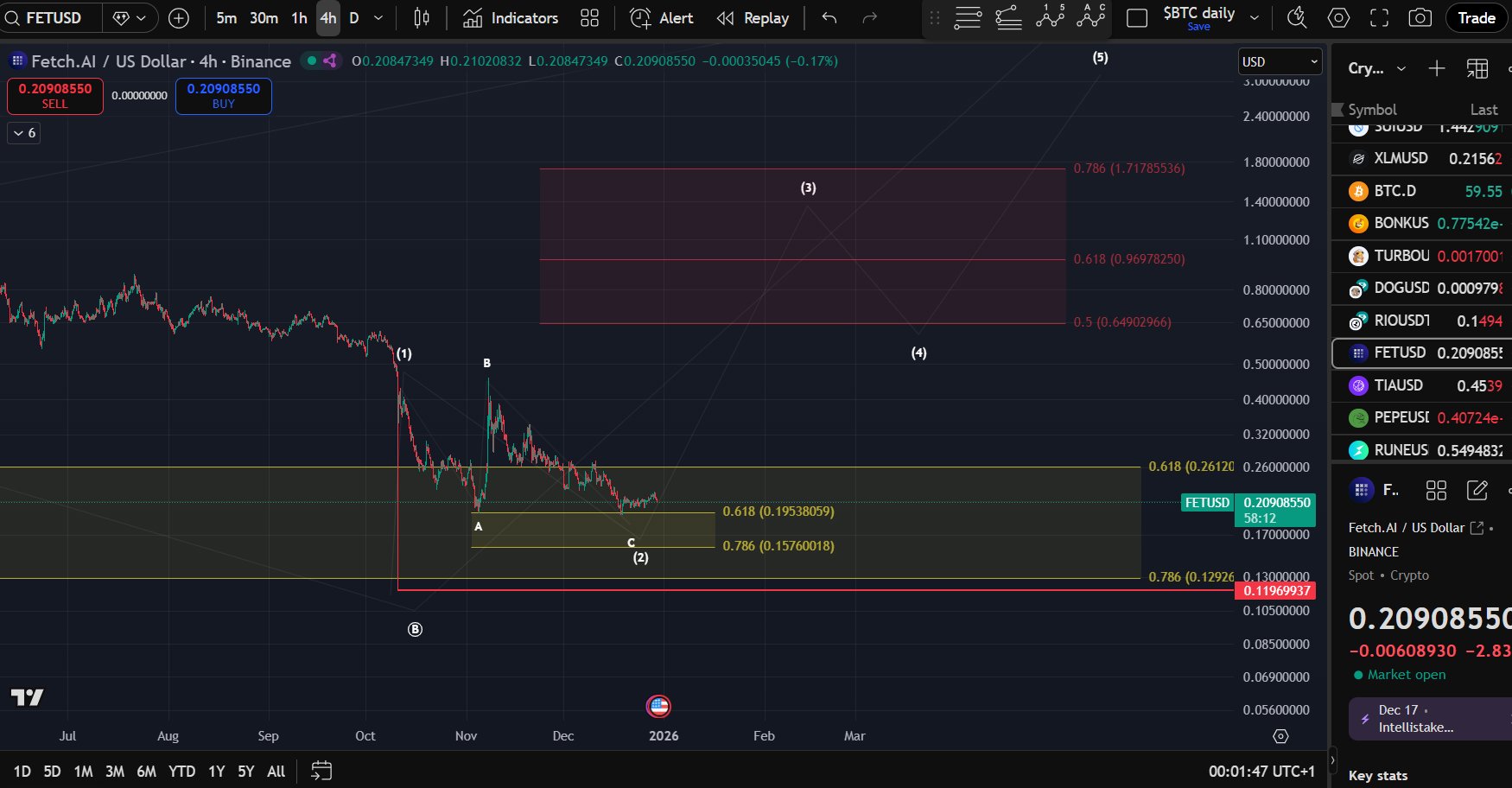Click the $BTC daily layout Save button
Screen dimensions: 1512x788
coord(1198,27)
